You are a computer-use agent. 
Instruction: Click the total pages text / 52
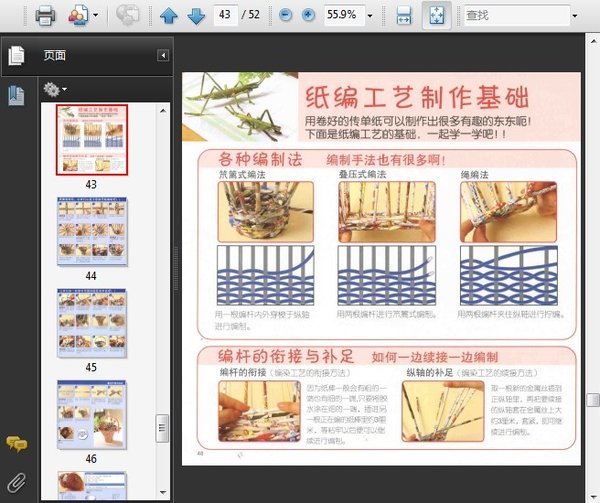(x=251, y=15)
